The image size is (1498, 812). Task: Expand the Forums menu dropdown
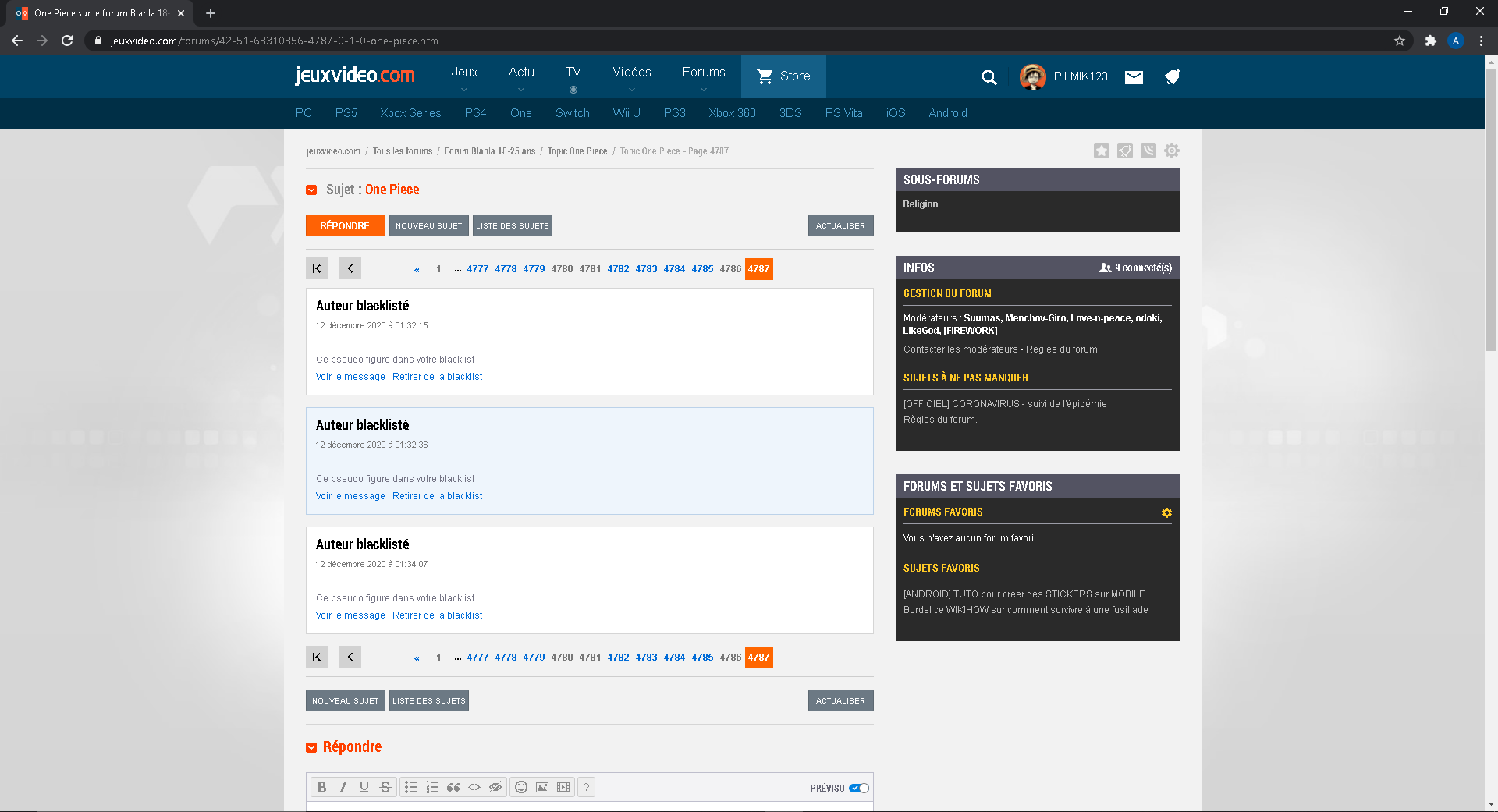coord(704,76)
